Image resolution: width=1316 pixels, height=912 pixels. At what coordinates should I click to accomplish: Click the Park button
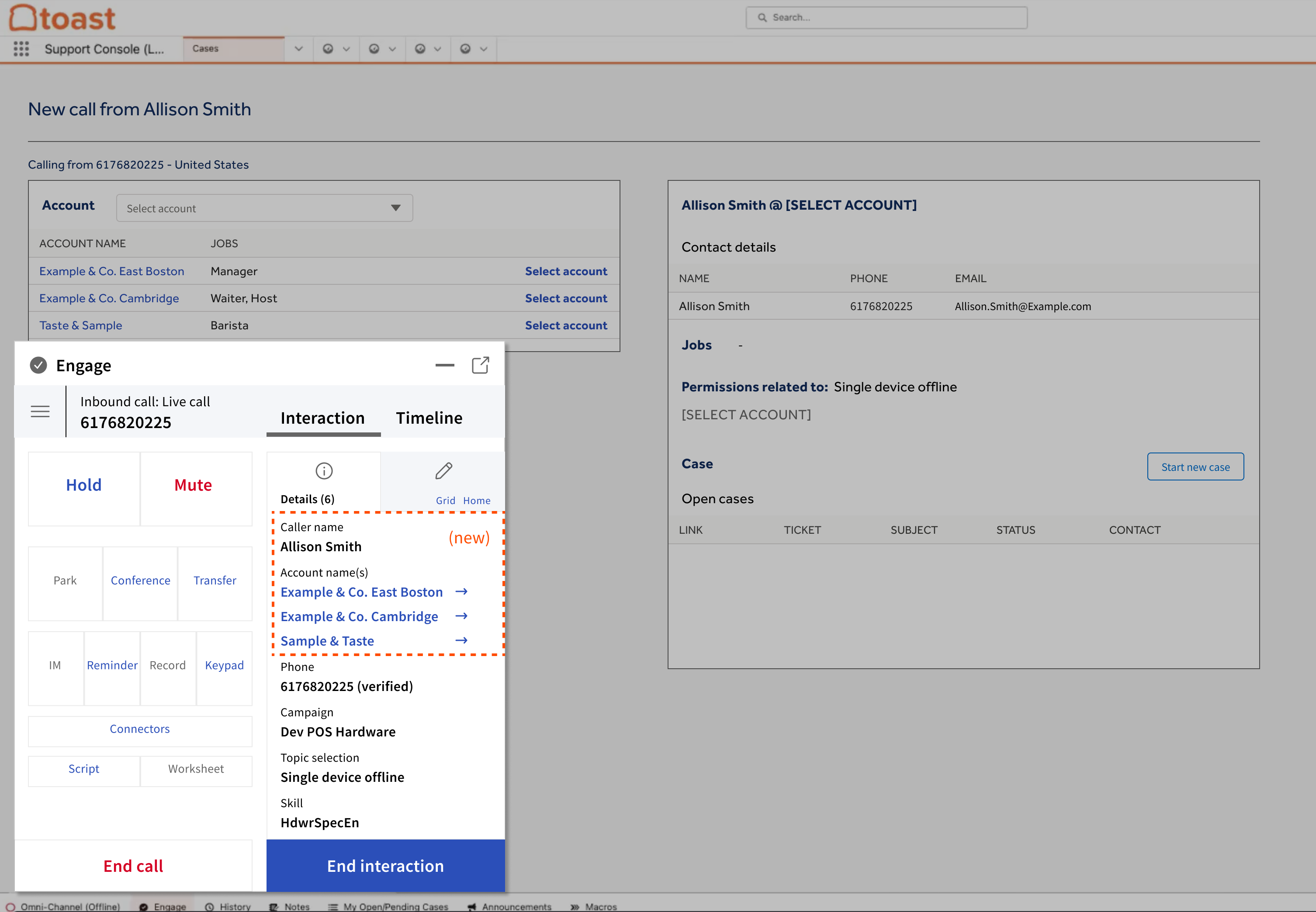(x=65, y=584)
